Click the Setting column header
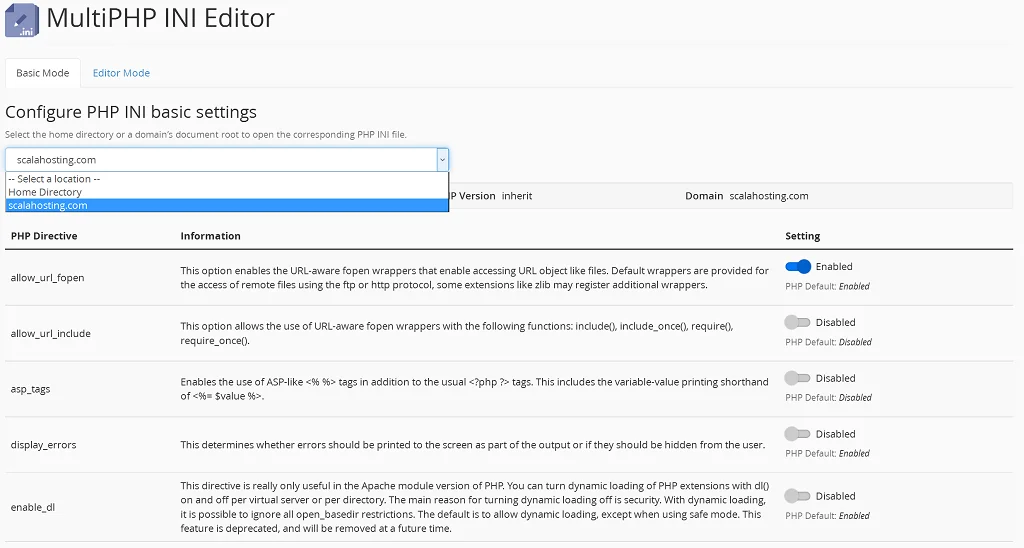The image size is (1024, 548). click(802, 236)
